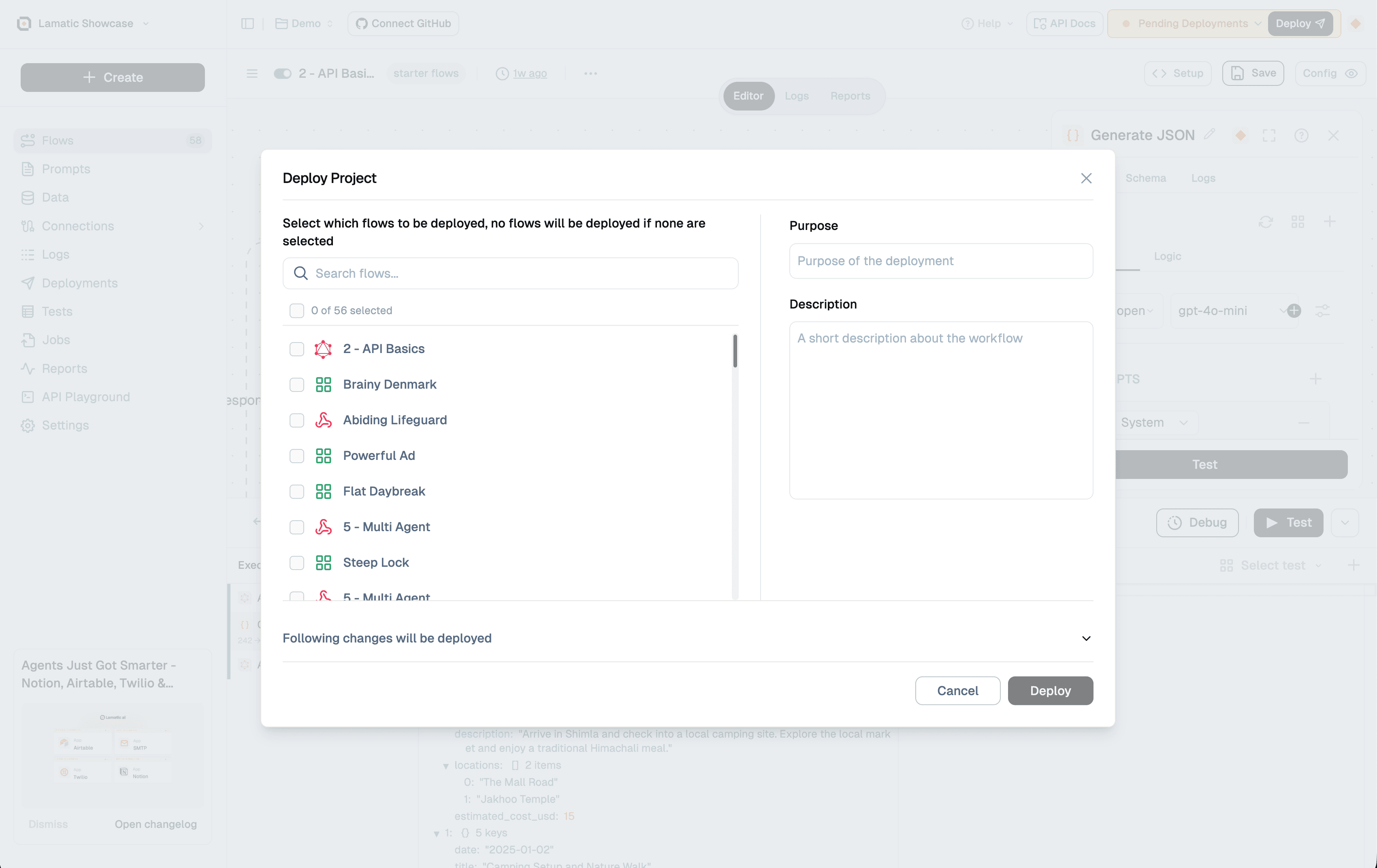Enable the Flat Daybreak flow checkbox
Viewport: 1377px width, 868px height.
click(296, 491)
